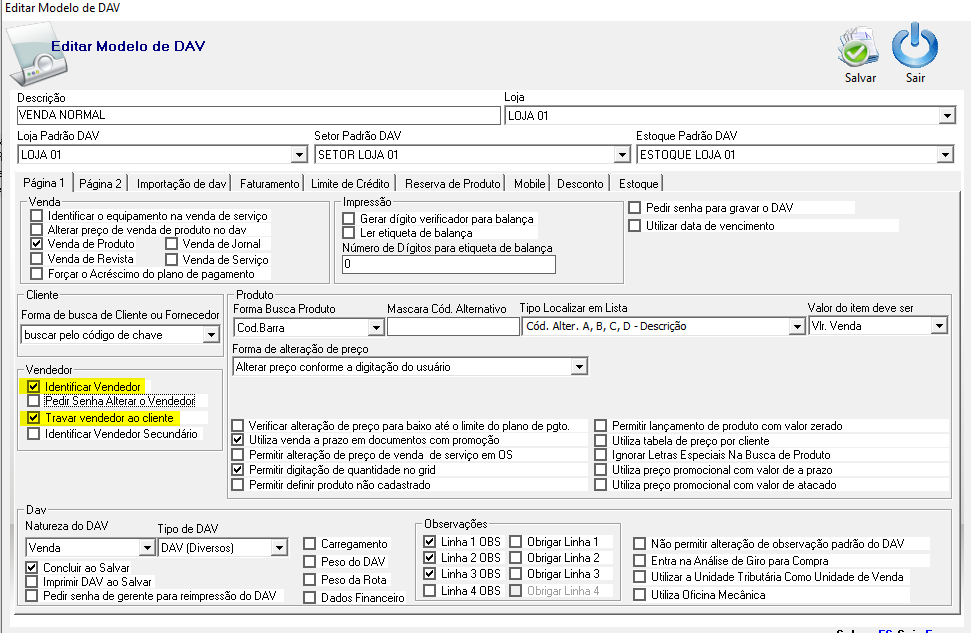Image resolution: width=971 pixels, height=633 pixels.
Task: Check the Dados Financeiro option
Action: point(310,598)
